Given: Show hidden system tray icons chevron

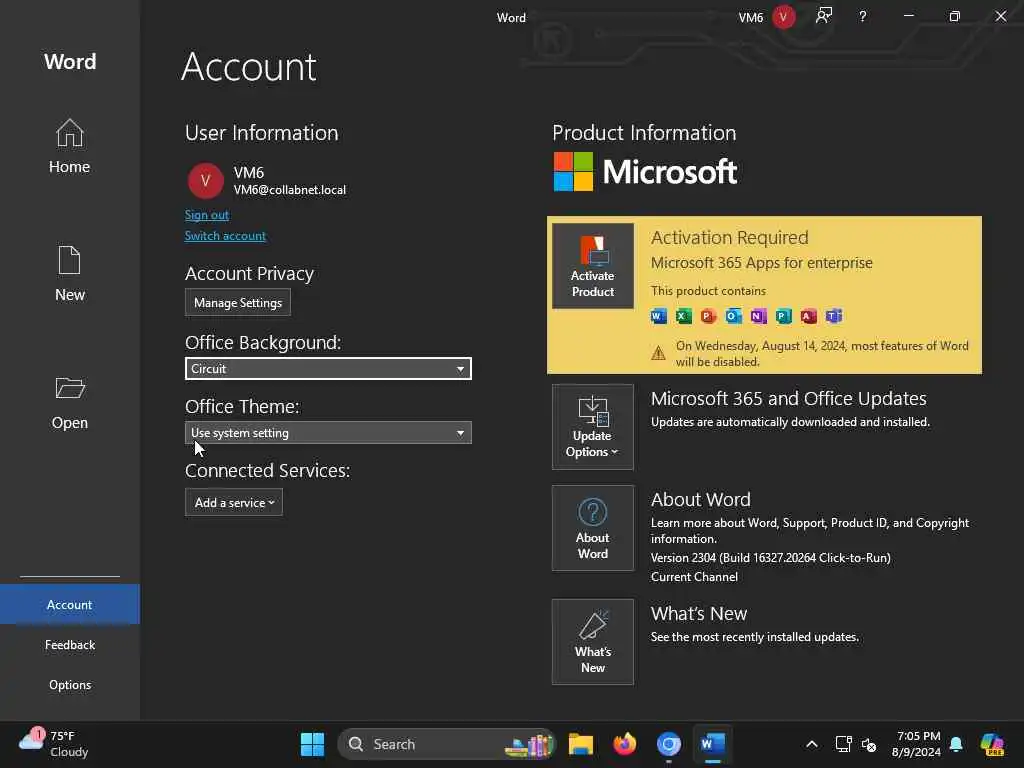Looking at the screenshot, I should pos(812,744).
